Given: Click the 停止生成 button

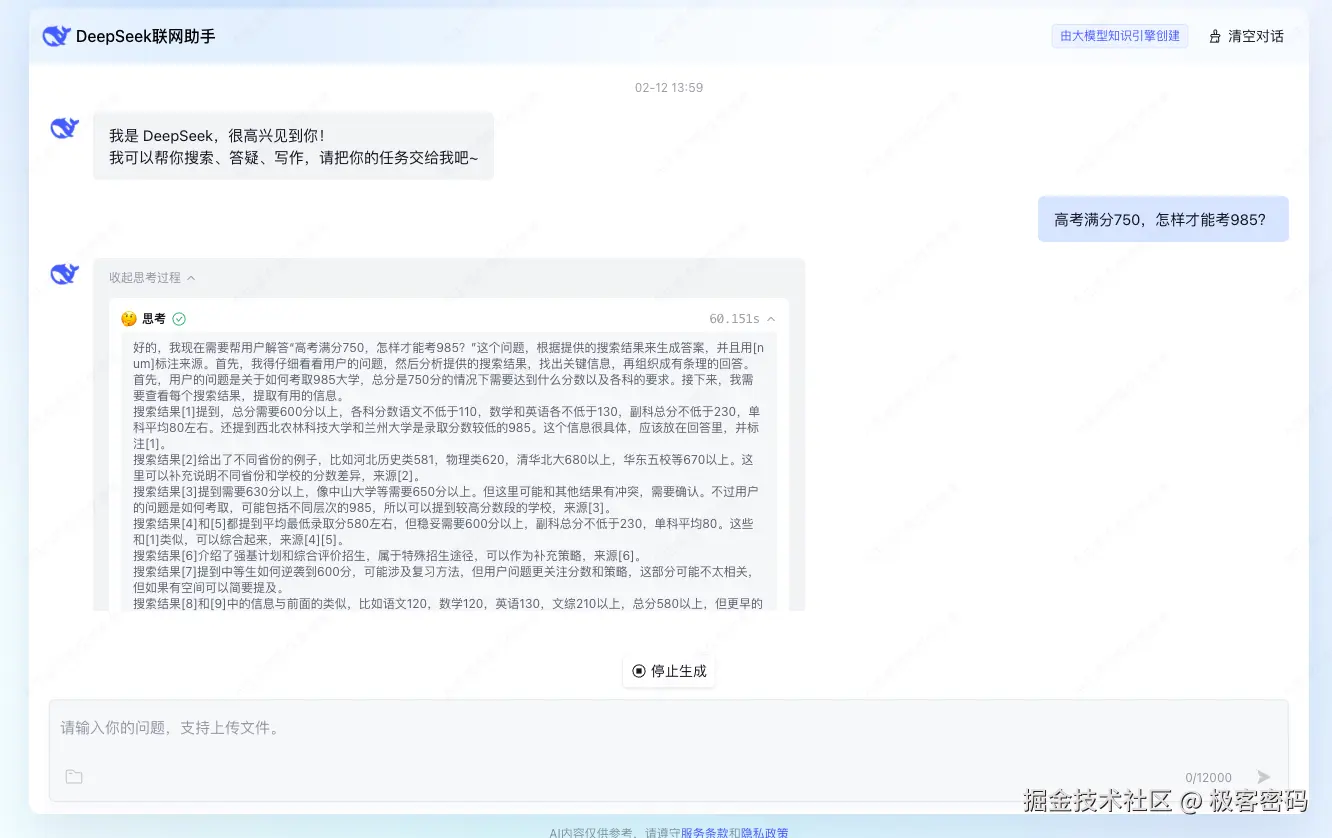Looking at the screenshot, I should [668, 671].
